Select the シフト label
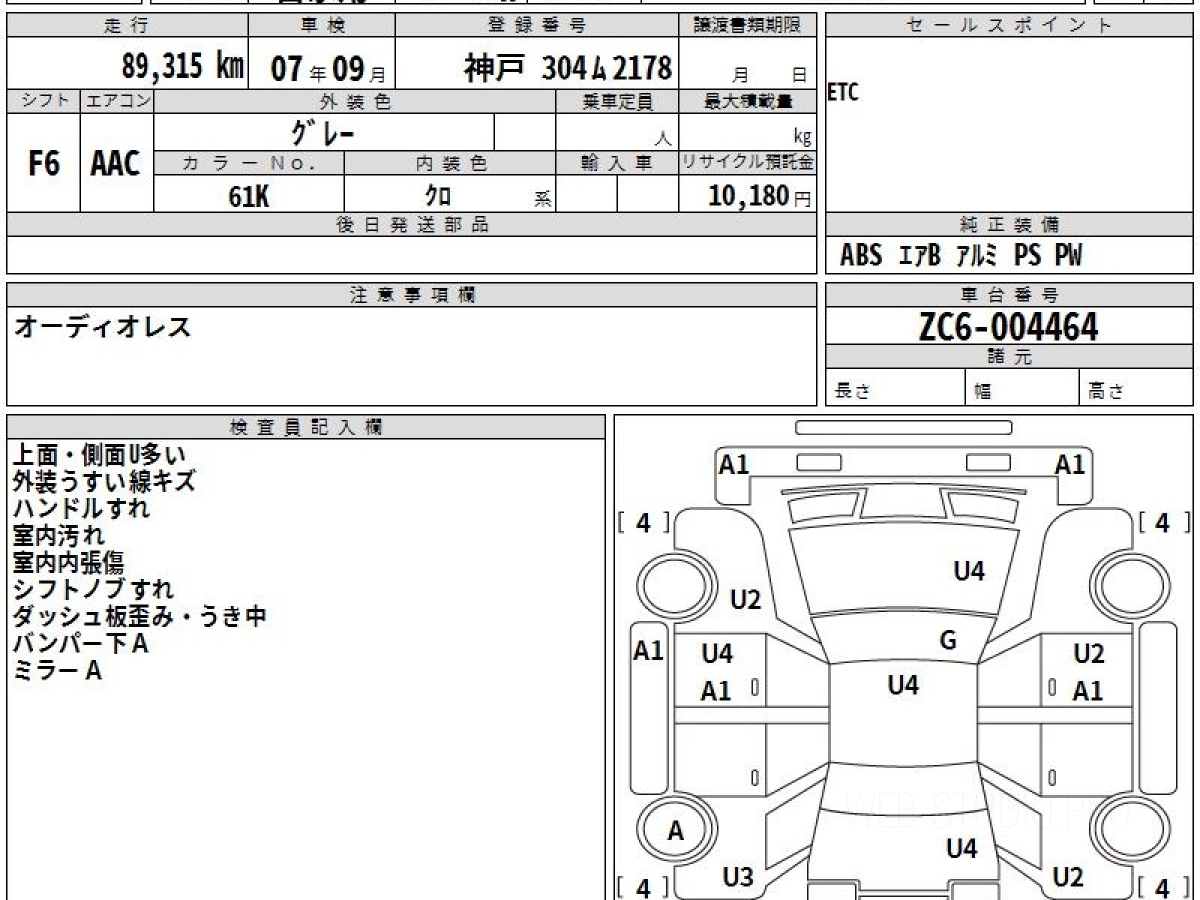1200x900 pixels. 43,101
